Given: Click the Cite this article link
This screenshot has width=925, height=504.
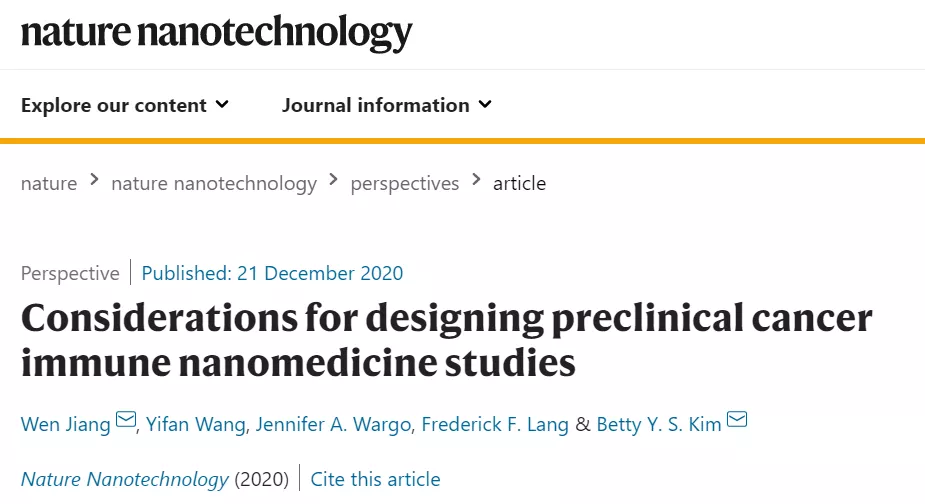Looking at the screenshot, I should [375, 479].
